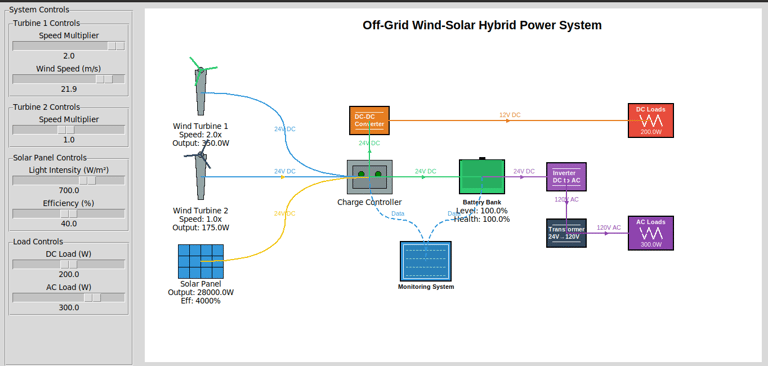Click the 'Speed: 2.0x' turbine text
This screenshot has height=366, width=768.
point(201,135)
